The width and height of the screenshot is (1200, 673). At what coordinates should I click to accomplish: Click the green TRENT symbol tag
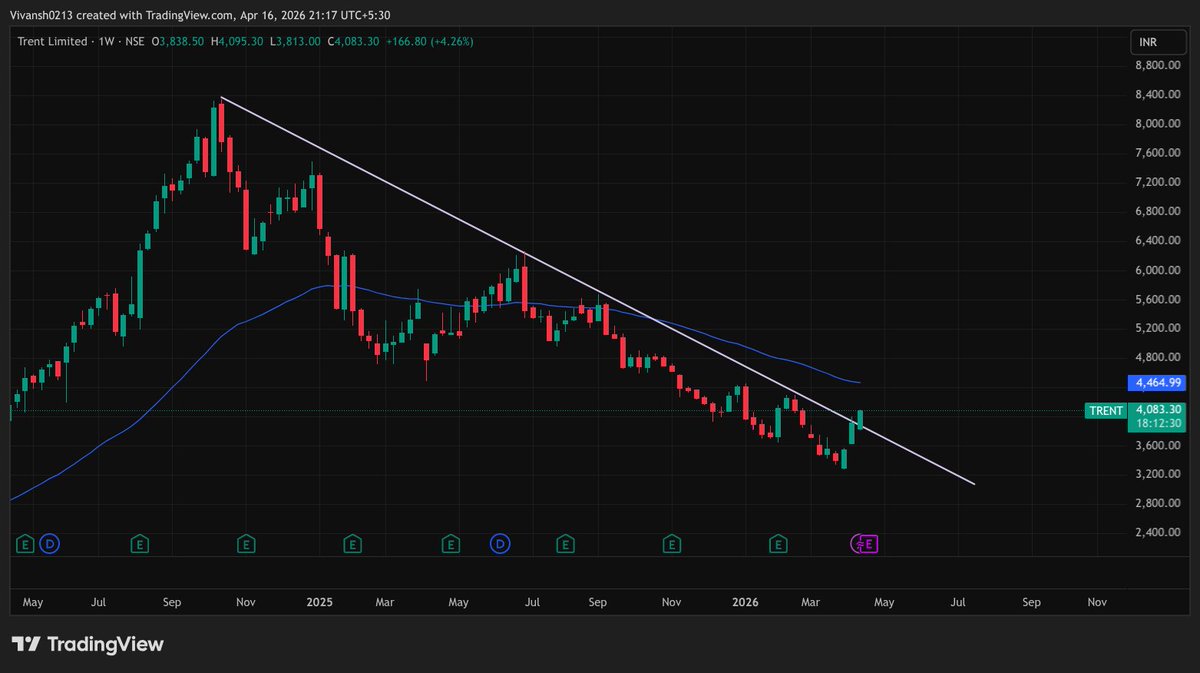click(x=1104, y=410)
